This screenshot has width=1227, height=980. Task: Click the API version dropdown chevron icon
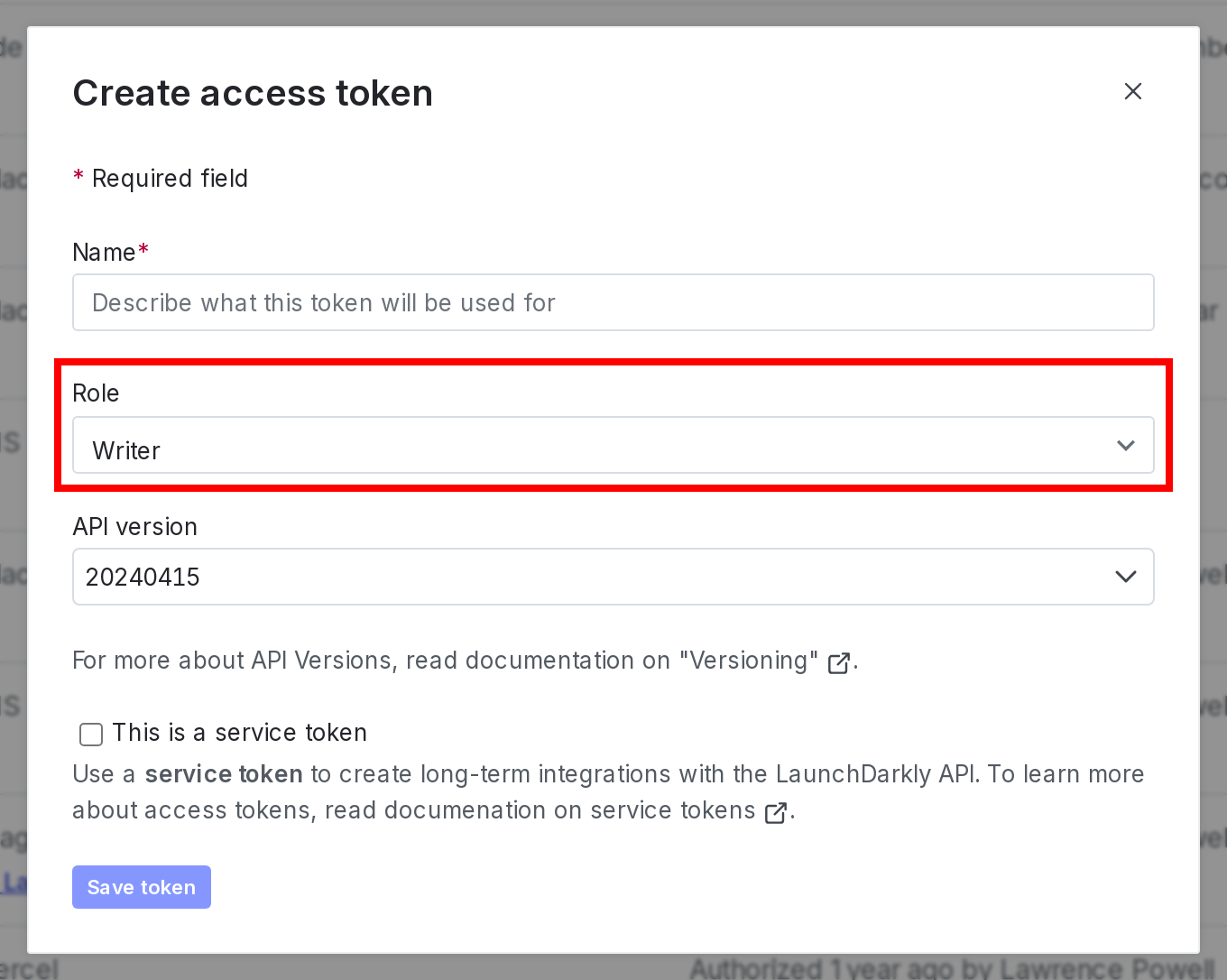click(x=1125, y=577)
